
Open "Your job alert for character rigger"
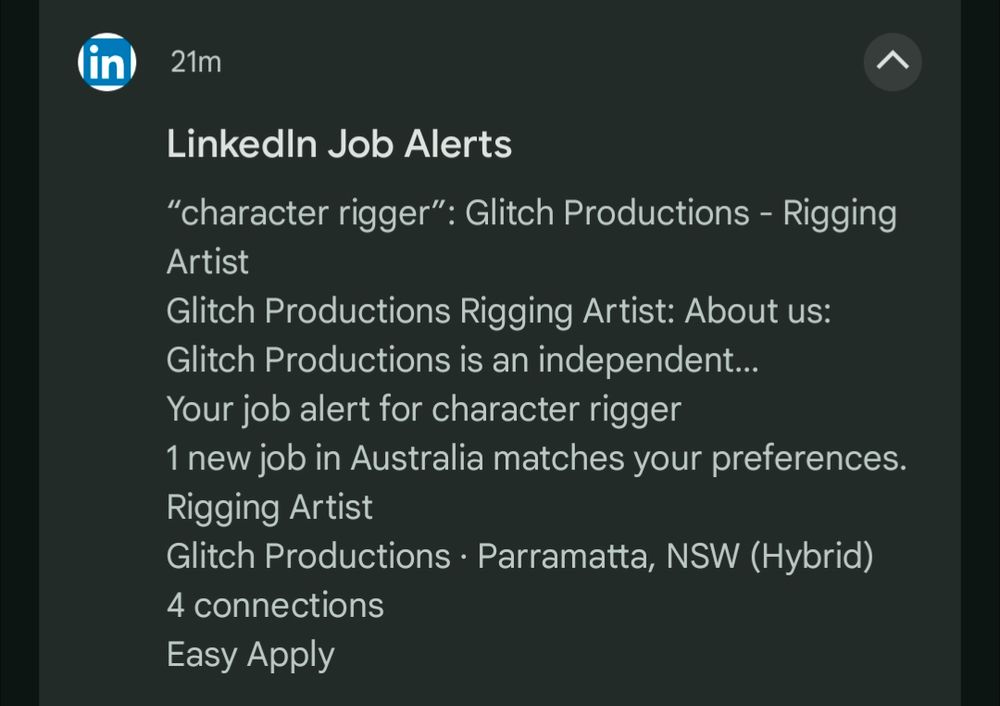423,409
